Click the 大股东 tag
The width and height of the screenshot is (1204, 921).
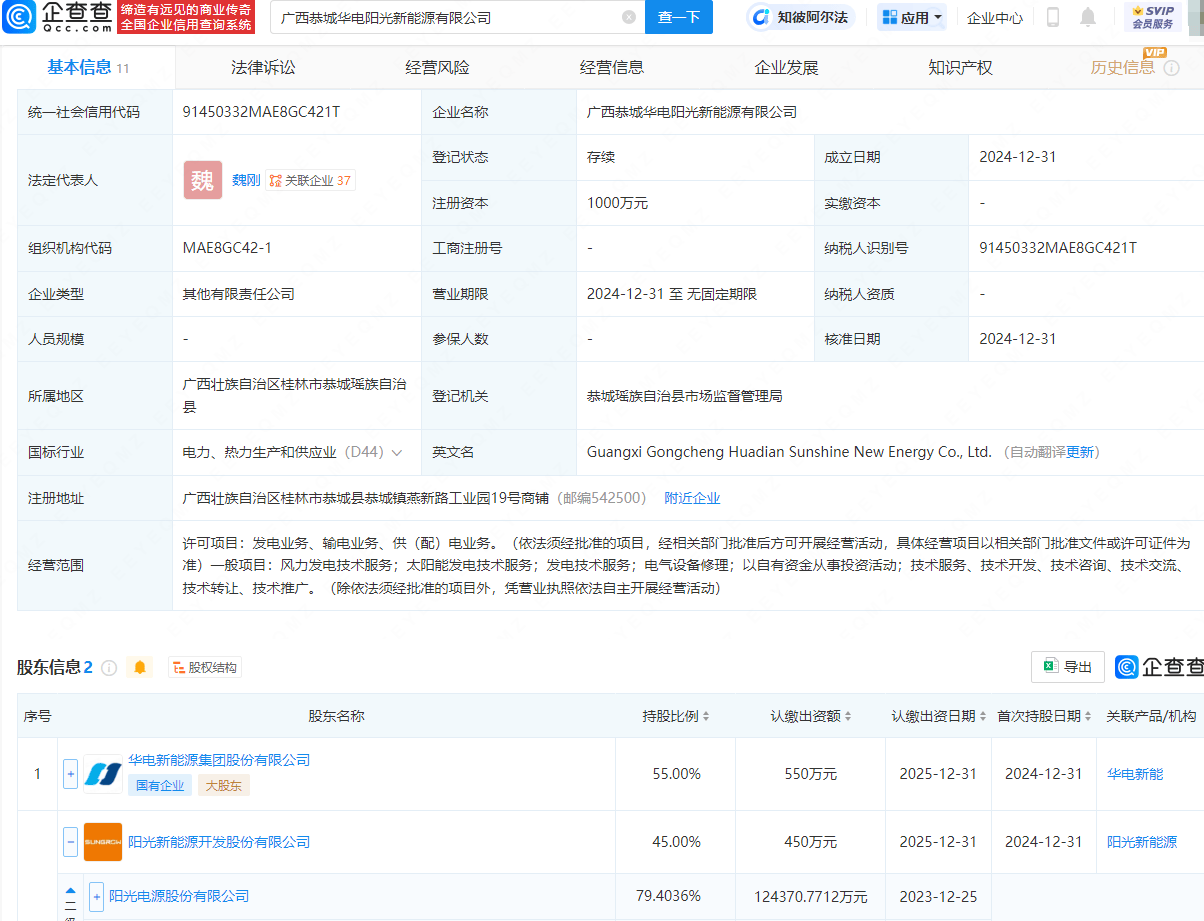223,785
